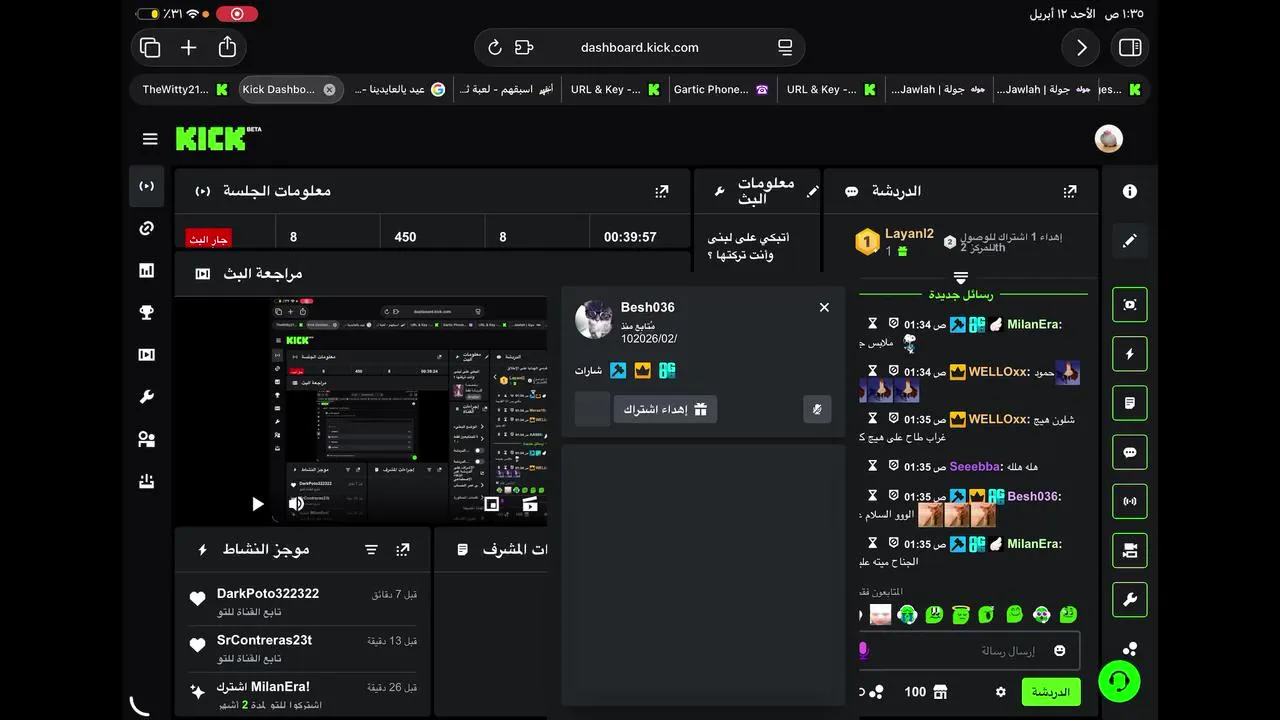
Task: Click the red live status badge
Action: [x=208, y=239]
